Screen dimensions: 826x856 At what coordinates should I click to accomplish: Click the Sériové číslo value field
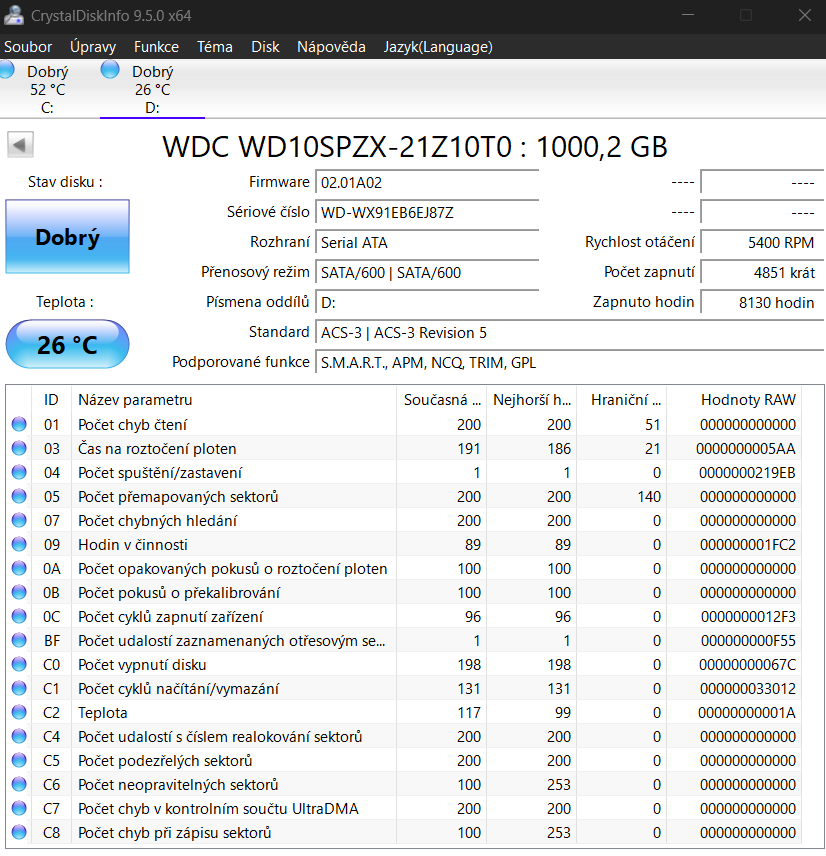coord(427,213)
